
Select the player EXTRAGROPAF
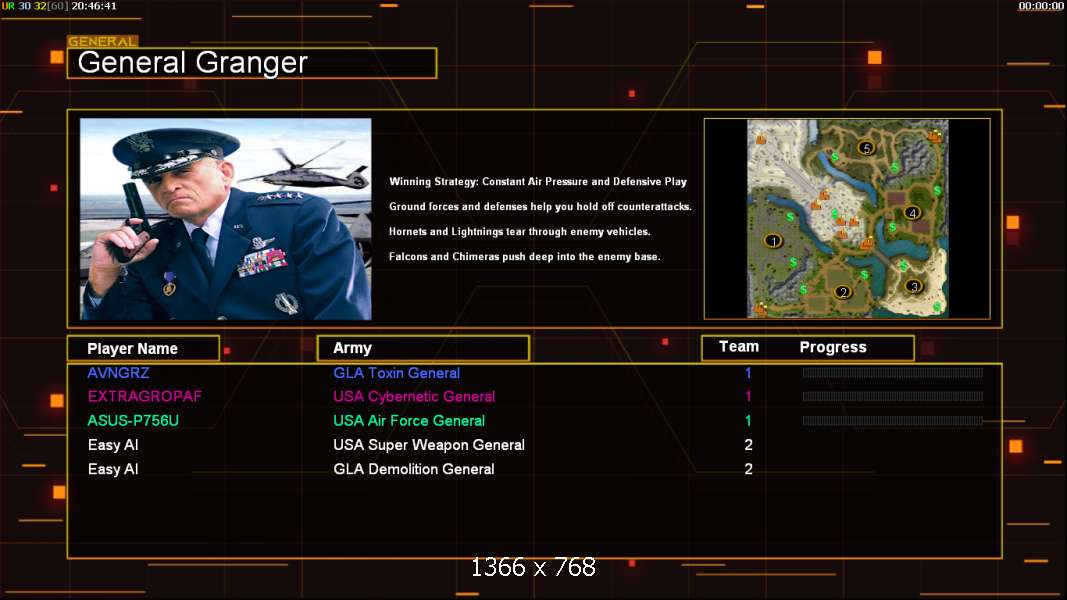click(x=145, y=397)
